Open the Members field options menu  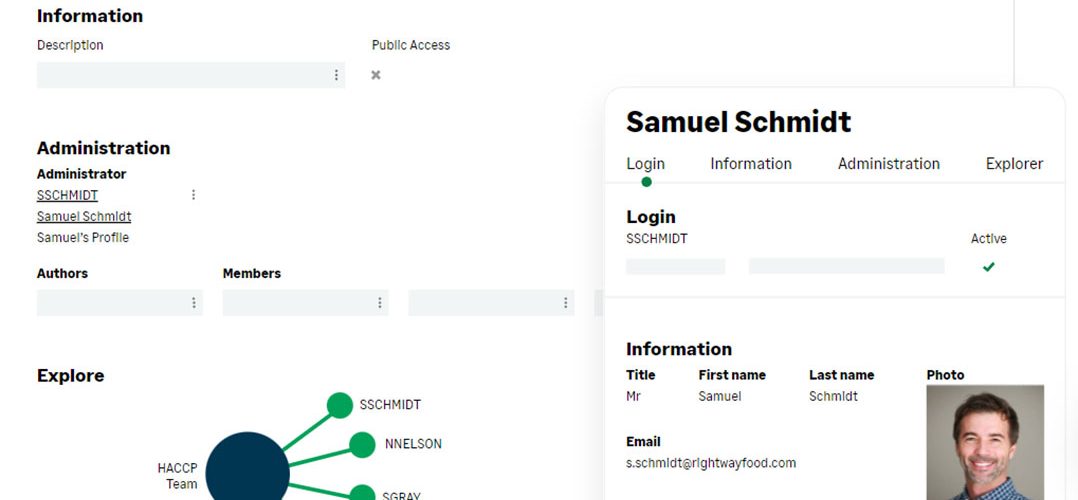click(380, 303)
